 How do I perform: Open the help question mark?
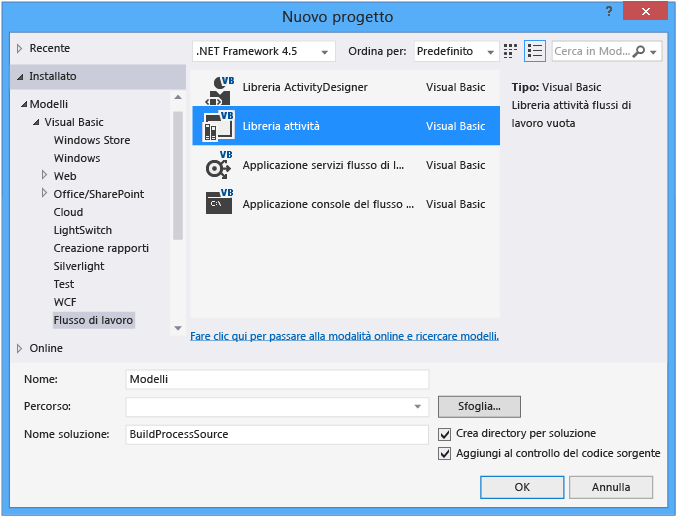[609, 11]
